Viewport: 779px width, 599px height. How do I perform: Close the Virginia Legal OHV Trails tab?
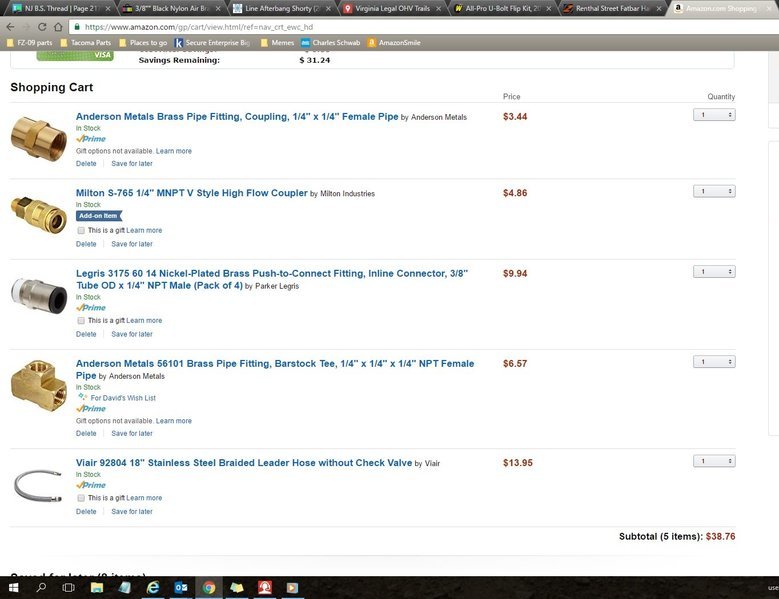pos(438,8)
